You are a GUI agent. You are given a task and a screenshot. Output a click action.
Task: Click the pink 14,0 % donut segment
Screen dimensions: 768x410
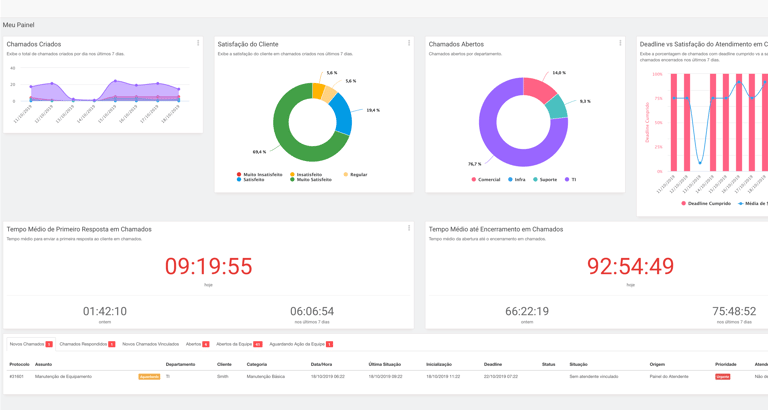(539, 89)
